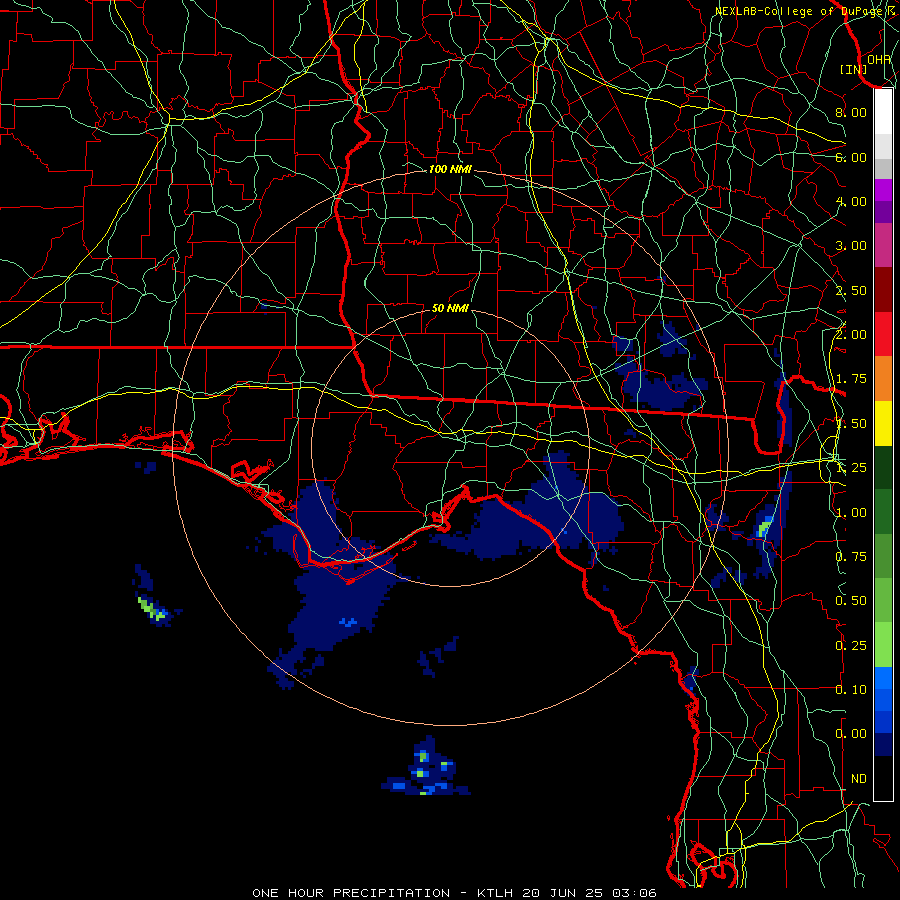Viewport: 900px width, 900px height.
Task: Click the dark red swatch beside 2.50
Action: (883, 289)
